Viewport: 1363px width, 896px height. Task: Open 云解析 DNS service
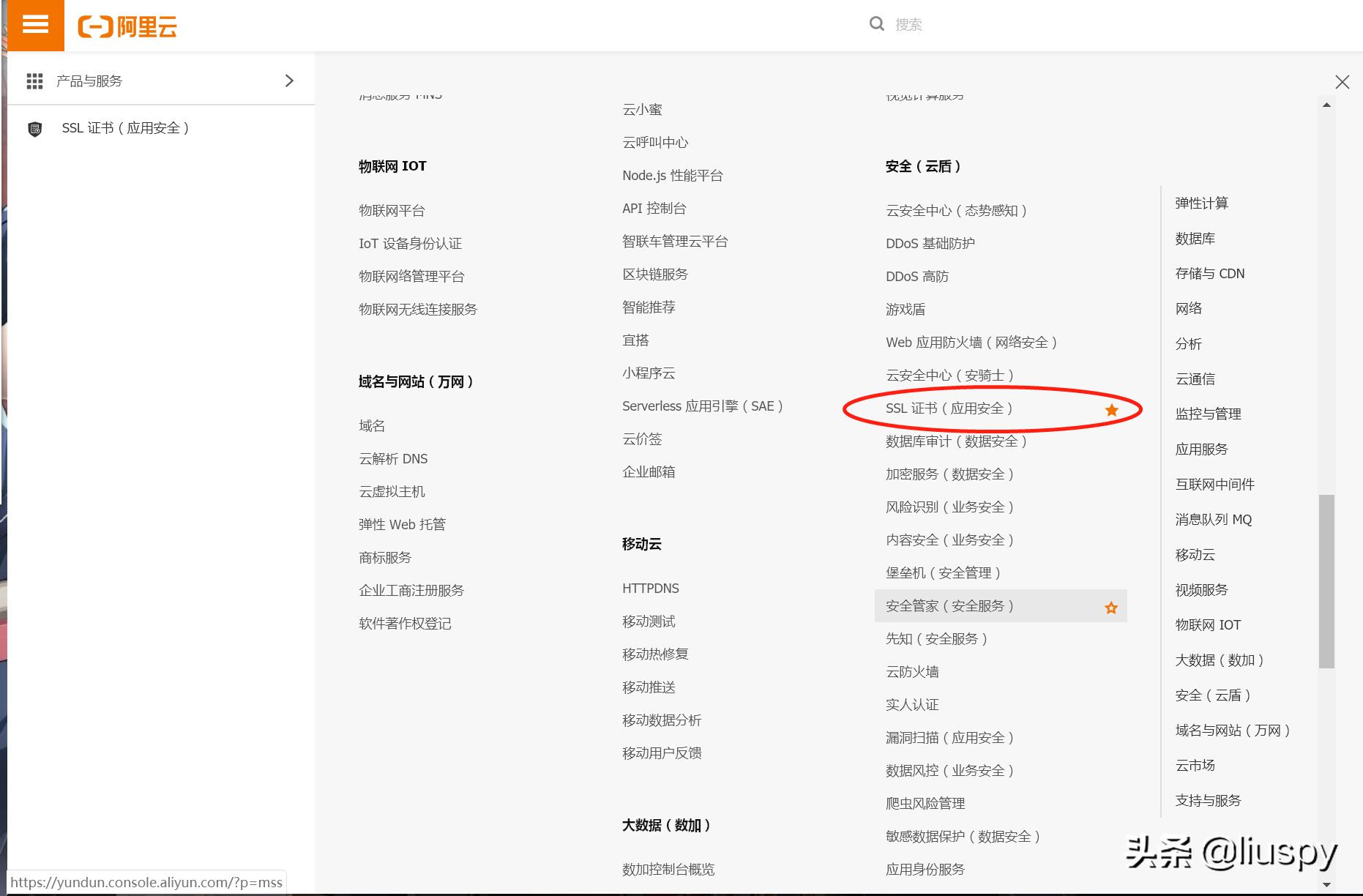[393, 459]
